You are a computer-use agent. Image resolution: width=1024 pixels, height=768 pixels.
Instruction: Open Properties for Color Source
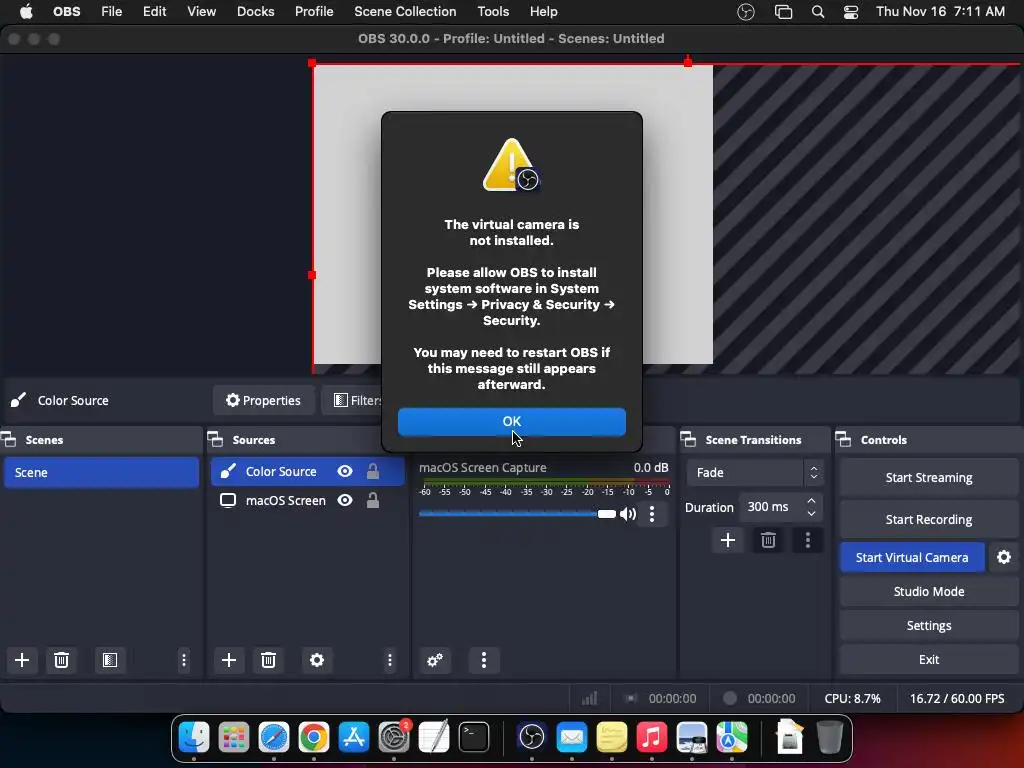(264, 400)
